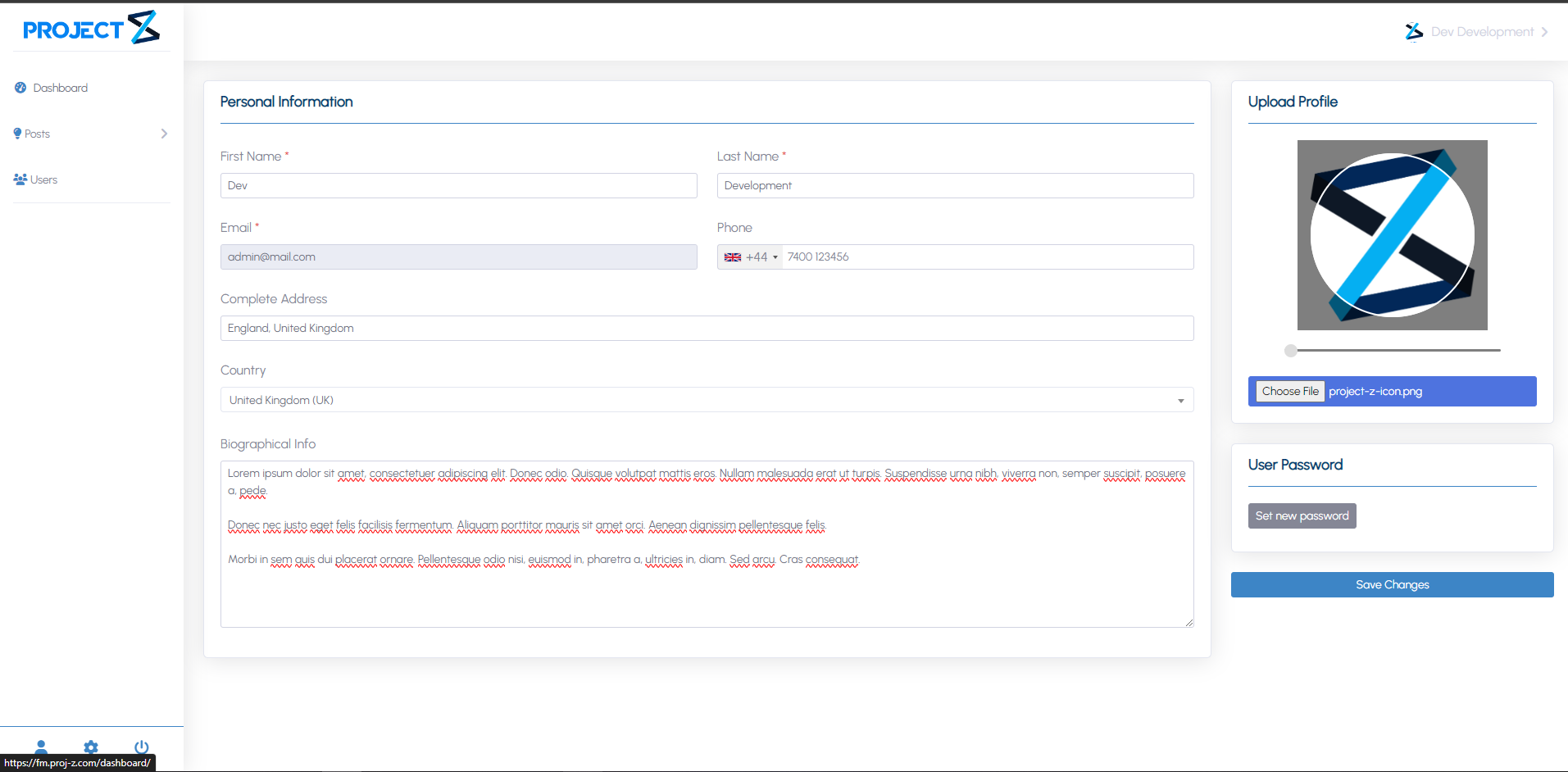Image resolution: width=1568 pixels, height=772 pixels.
Task: Open the profile icon in sidebar footer
Action: coord(41,747)
